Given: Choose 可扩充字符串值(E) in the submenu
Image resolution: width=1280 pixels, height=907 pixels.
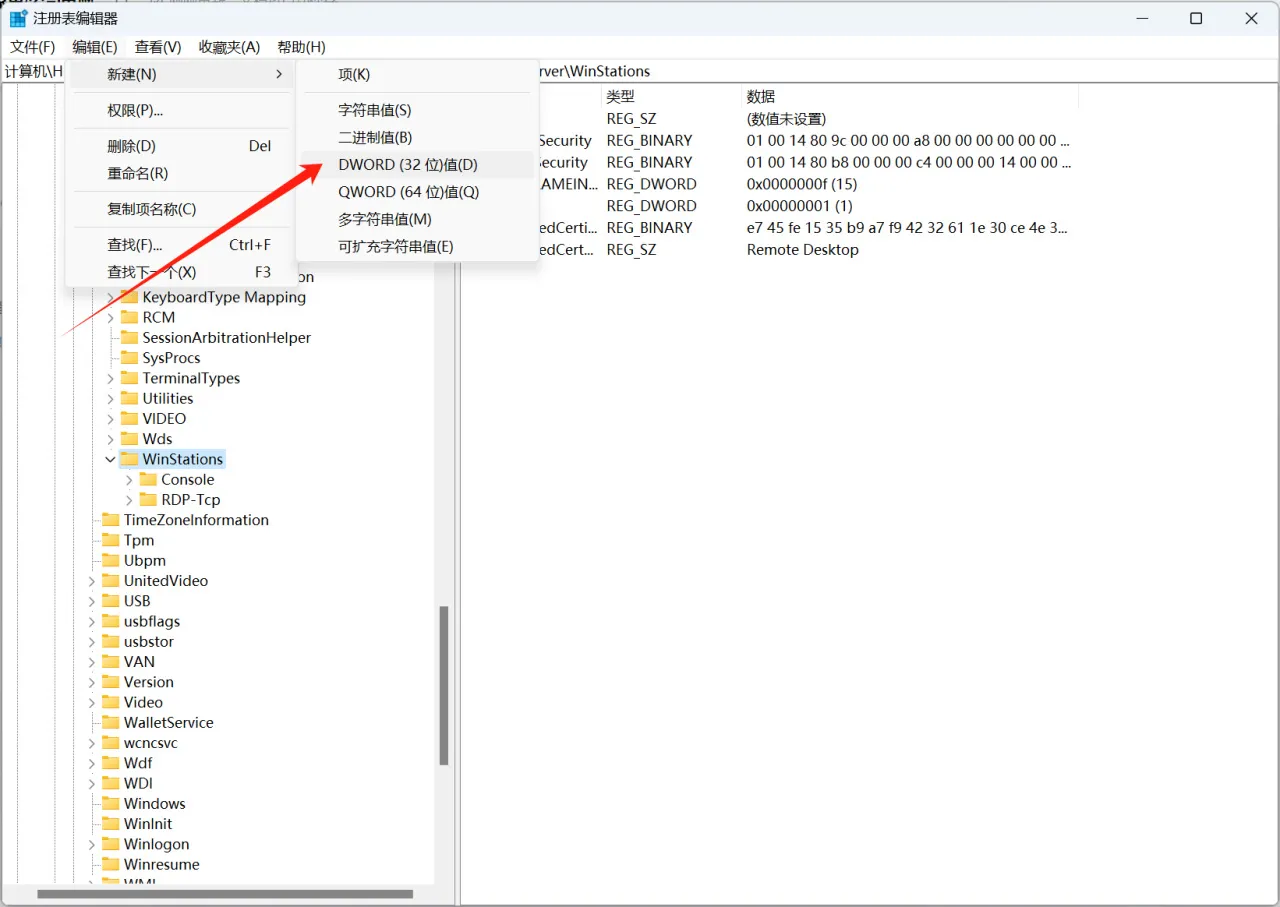Looking at the screenshot, I should pyautogui.click(x=417, y=246).
